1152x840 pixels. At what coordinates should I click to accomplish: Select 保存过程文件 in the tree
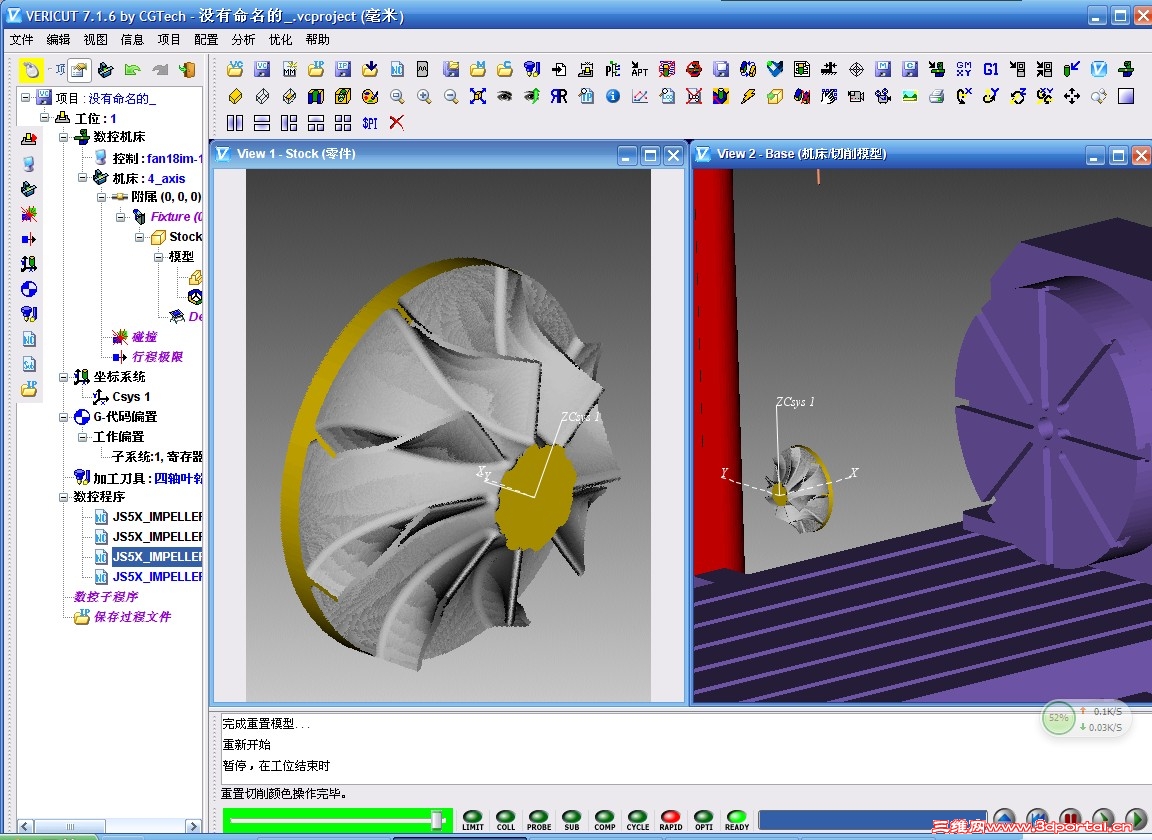coord(132,617)
